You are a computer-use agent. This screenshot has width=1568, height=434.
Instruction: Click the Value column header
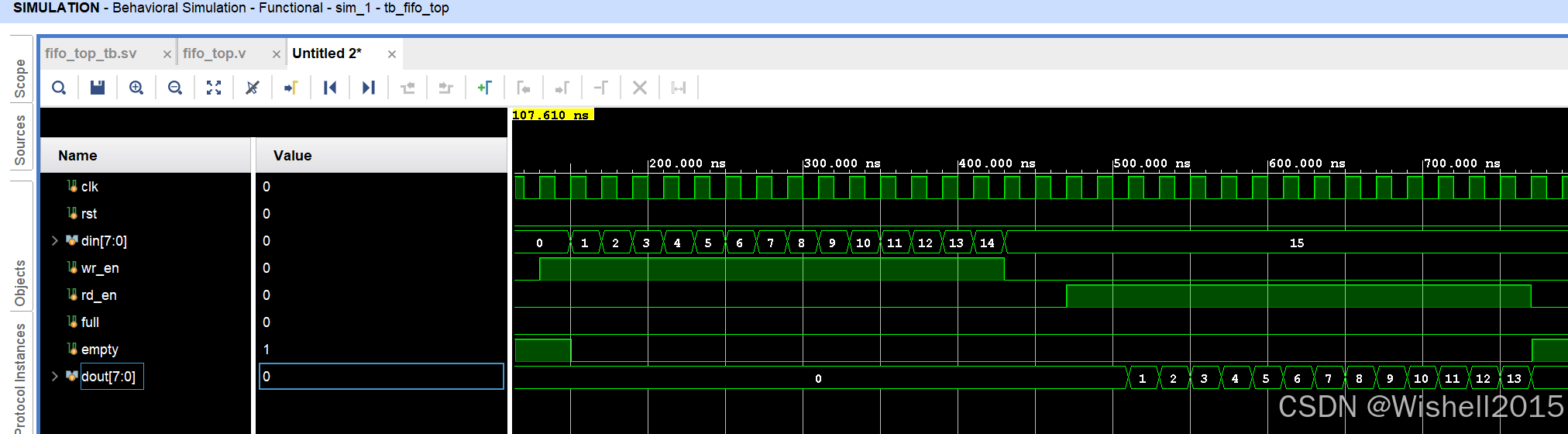381,156
